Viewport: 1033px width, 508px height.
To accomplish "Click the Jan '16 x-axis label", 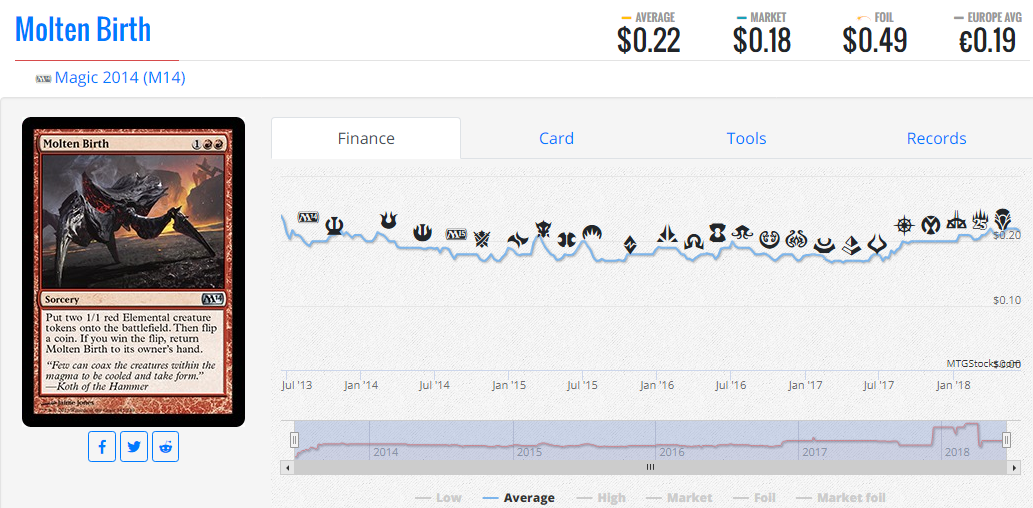I will click(656, 384).
